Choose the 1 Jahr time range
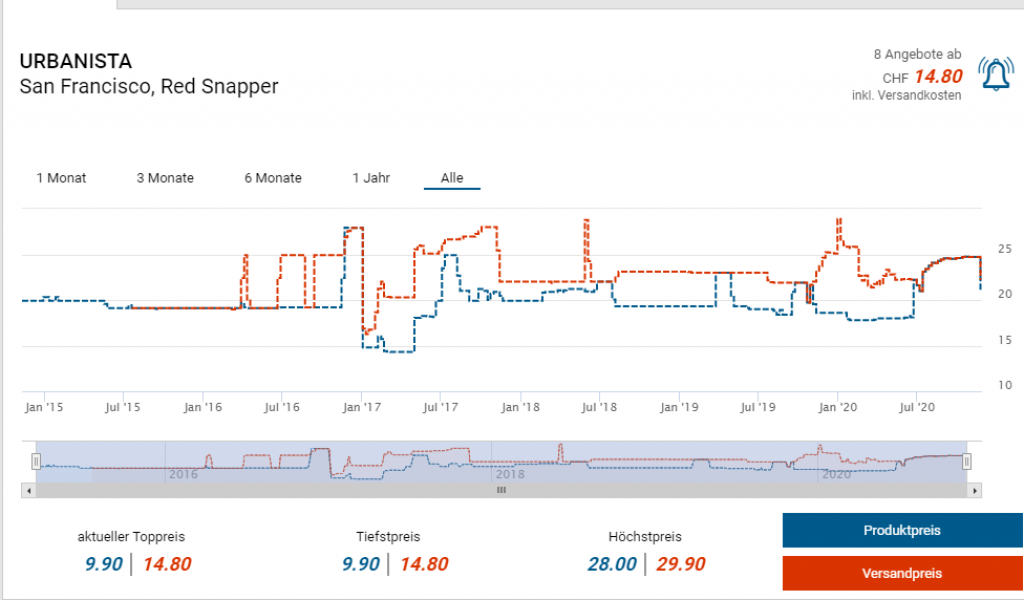1024x600 pixels. 371,178
